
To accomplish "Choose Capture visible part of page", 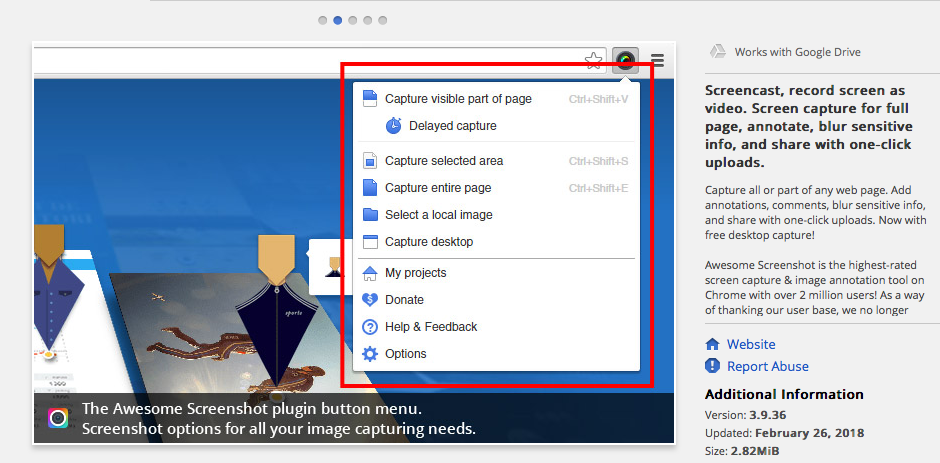I will click(458, 99).
